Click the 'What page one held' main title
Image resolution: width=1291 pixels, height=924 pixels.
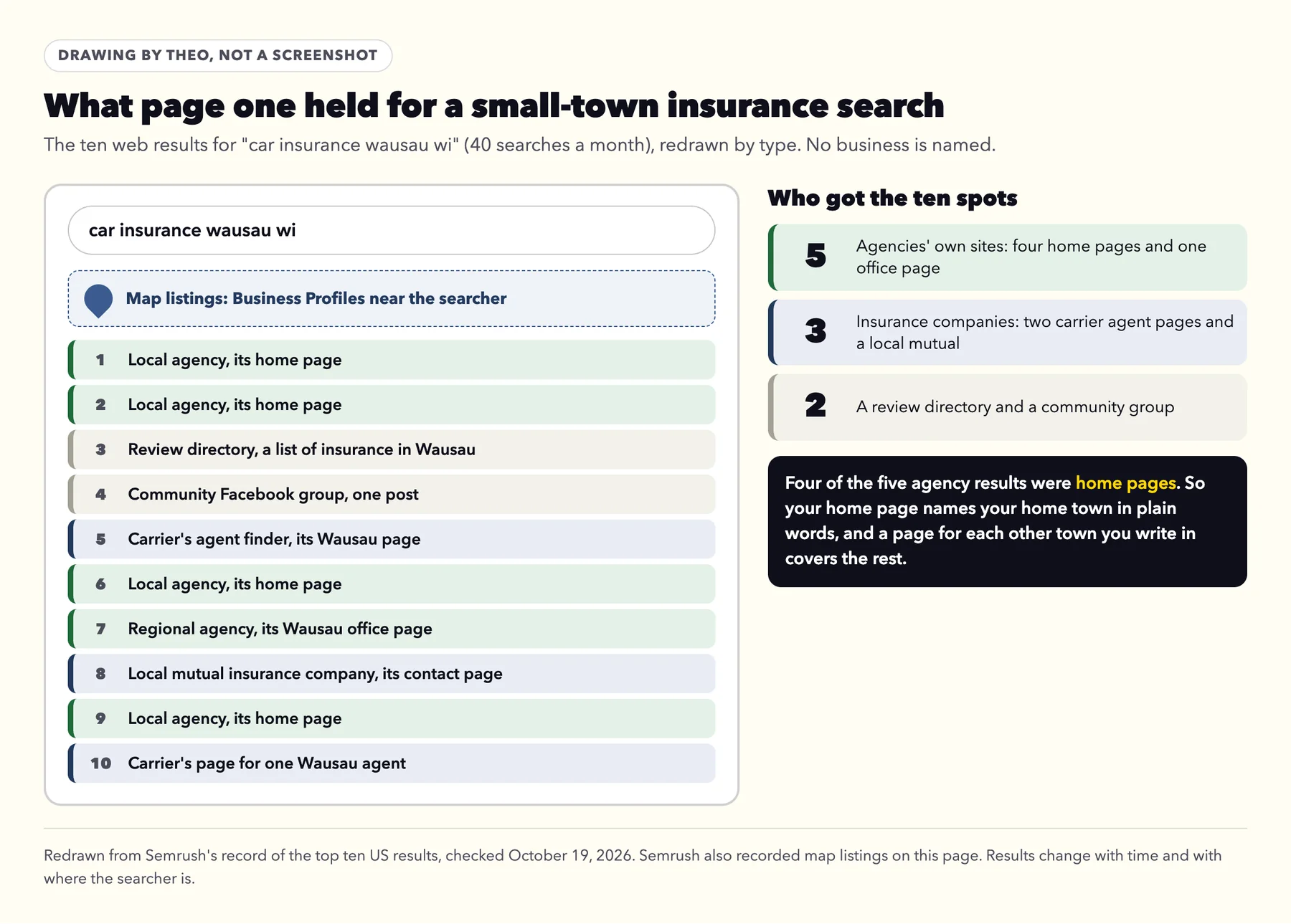[x=493, y=105]
